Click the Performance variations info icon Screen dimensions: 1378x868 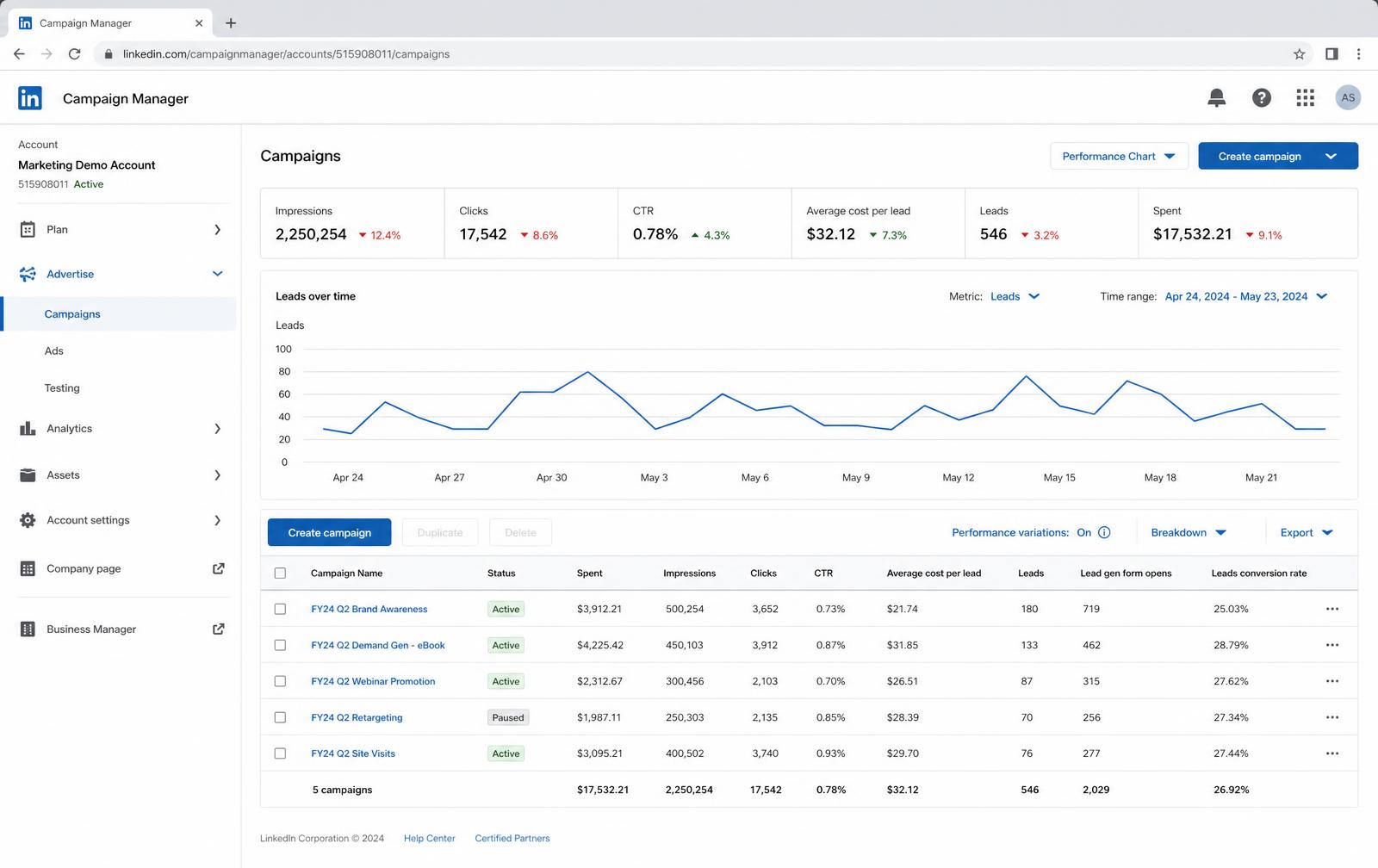click(1104, 532)
